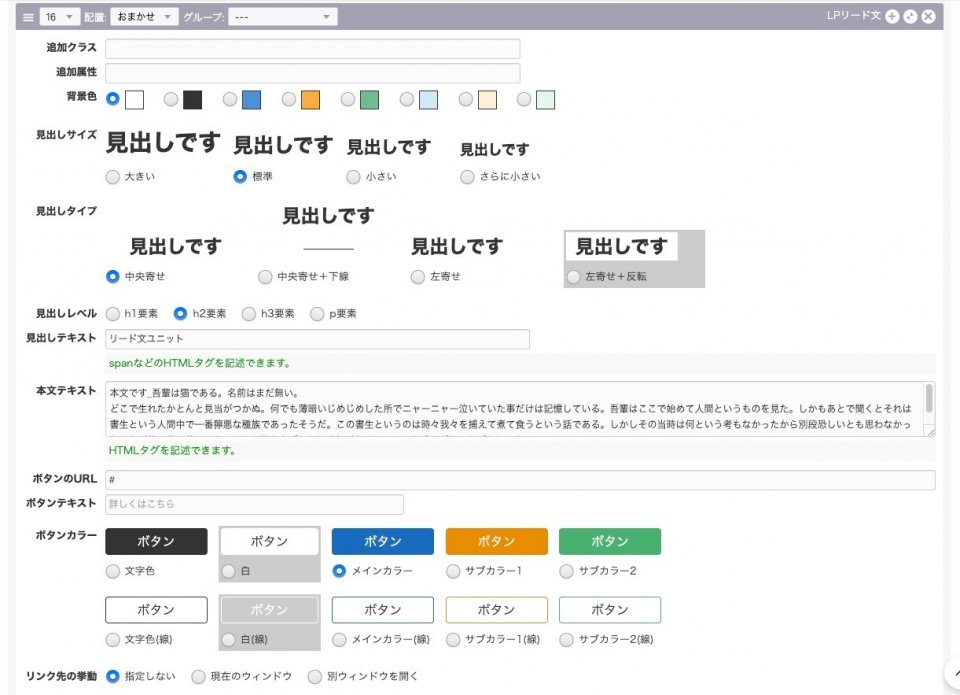Screen dimensions: 960x695
Task: Click the green サブカラー2 button preview
Action: click(x=609, y=541)
